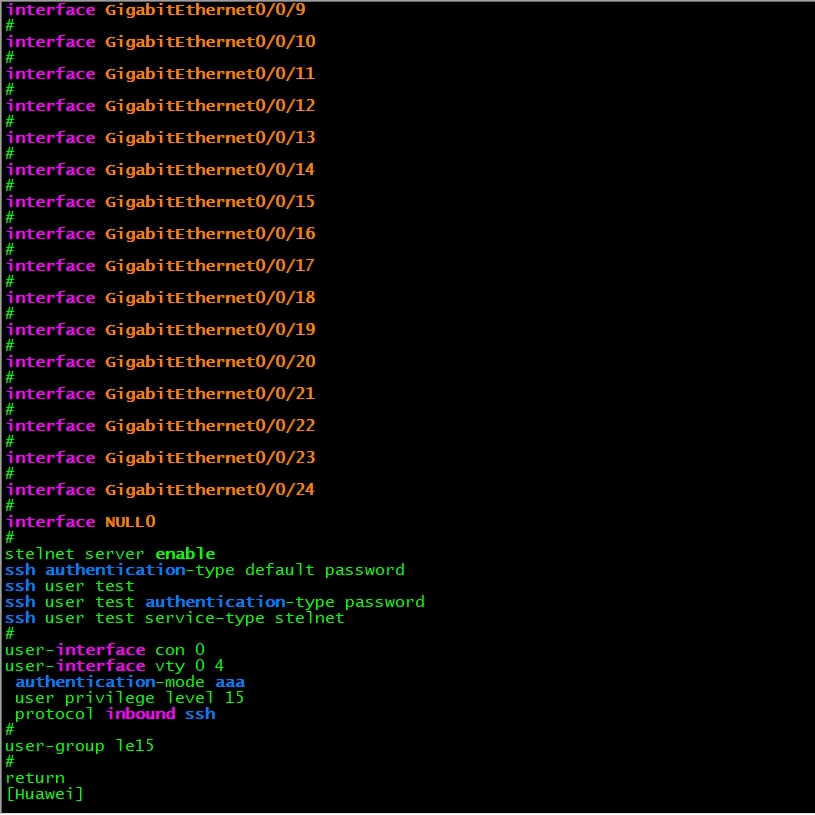Click the line 'user-interface con 0'
815x815 pixels.
click(105, 650)
